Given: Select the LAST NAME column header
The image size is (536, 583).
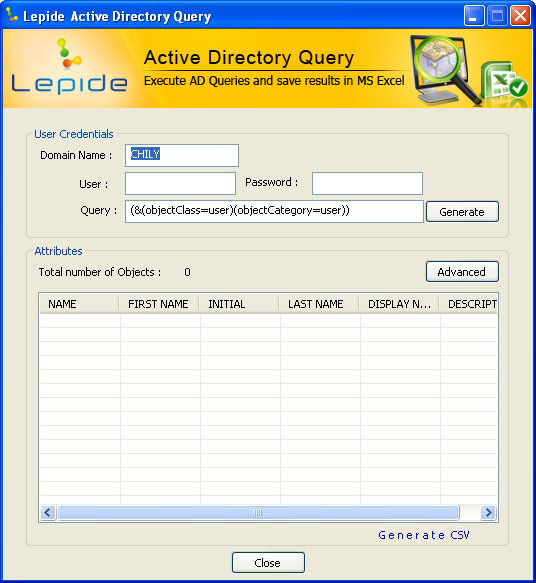Looking at the screenshot, I should (319, 304).
